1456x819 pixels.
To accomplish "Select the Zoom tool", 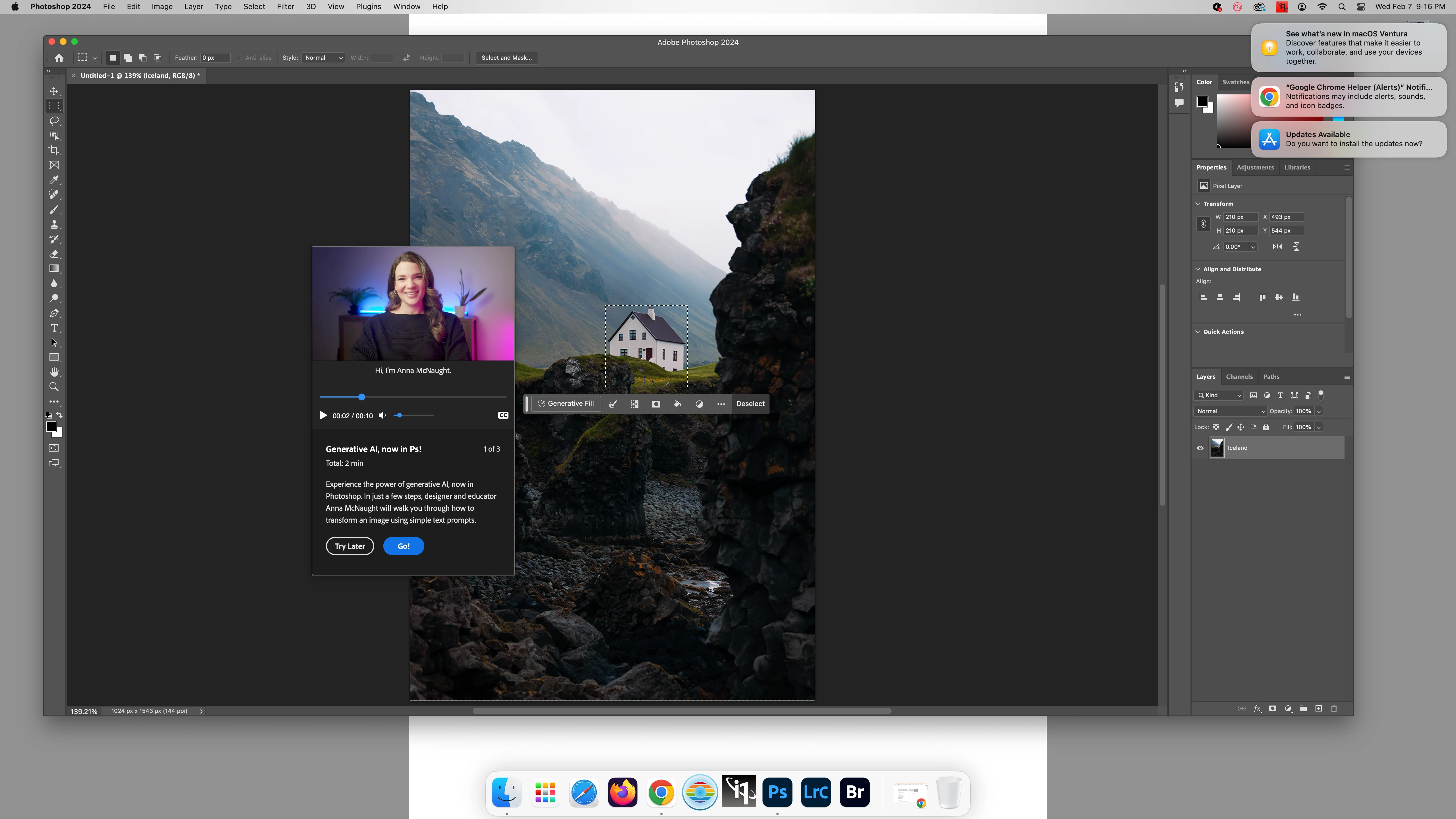I will (x=54, y=387).
